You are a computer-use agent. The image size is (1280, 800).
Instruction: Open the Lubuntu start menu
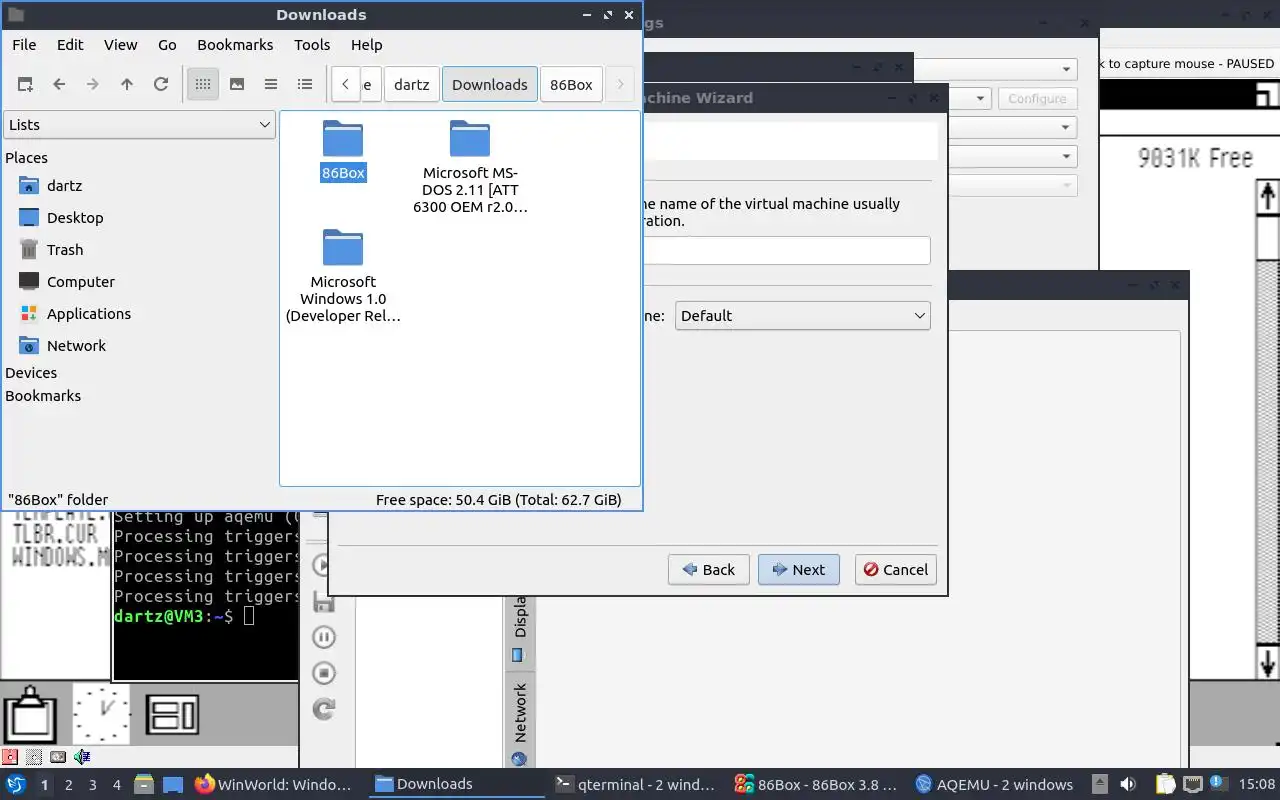pyautogui.click(x=16, y=785)
